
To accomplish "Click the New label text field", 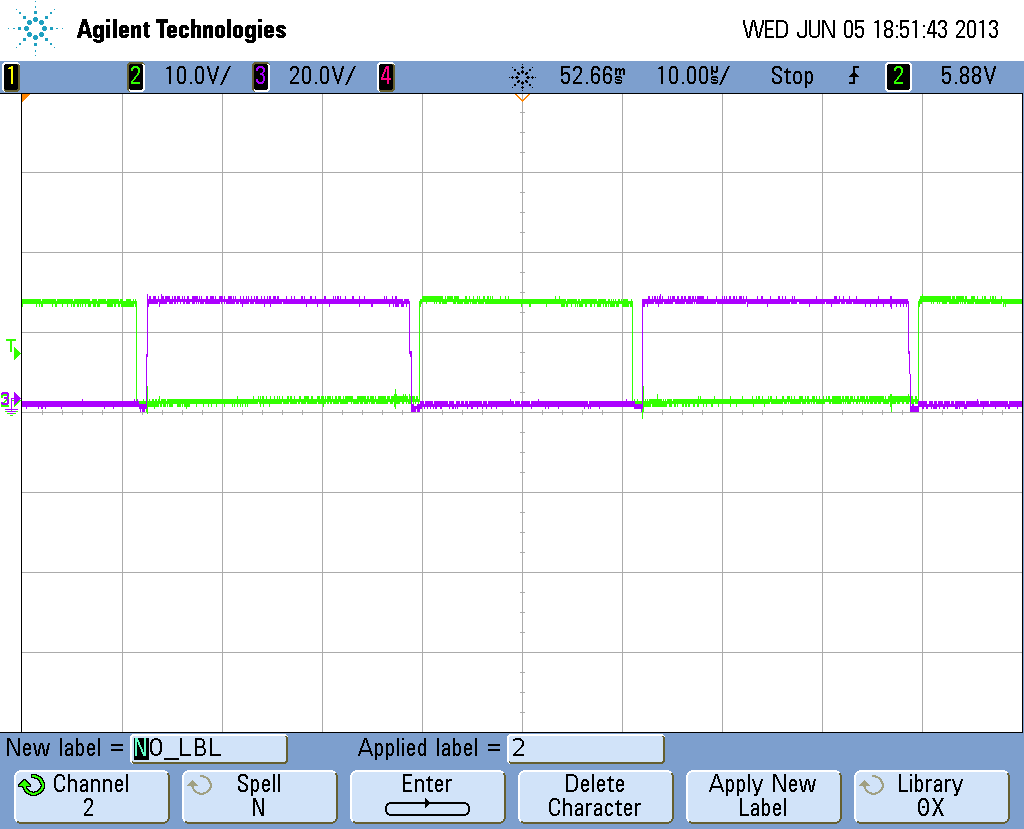I will pos(209,748).
